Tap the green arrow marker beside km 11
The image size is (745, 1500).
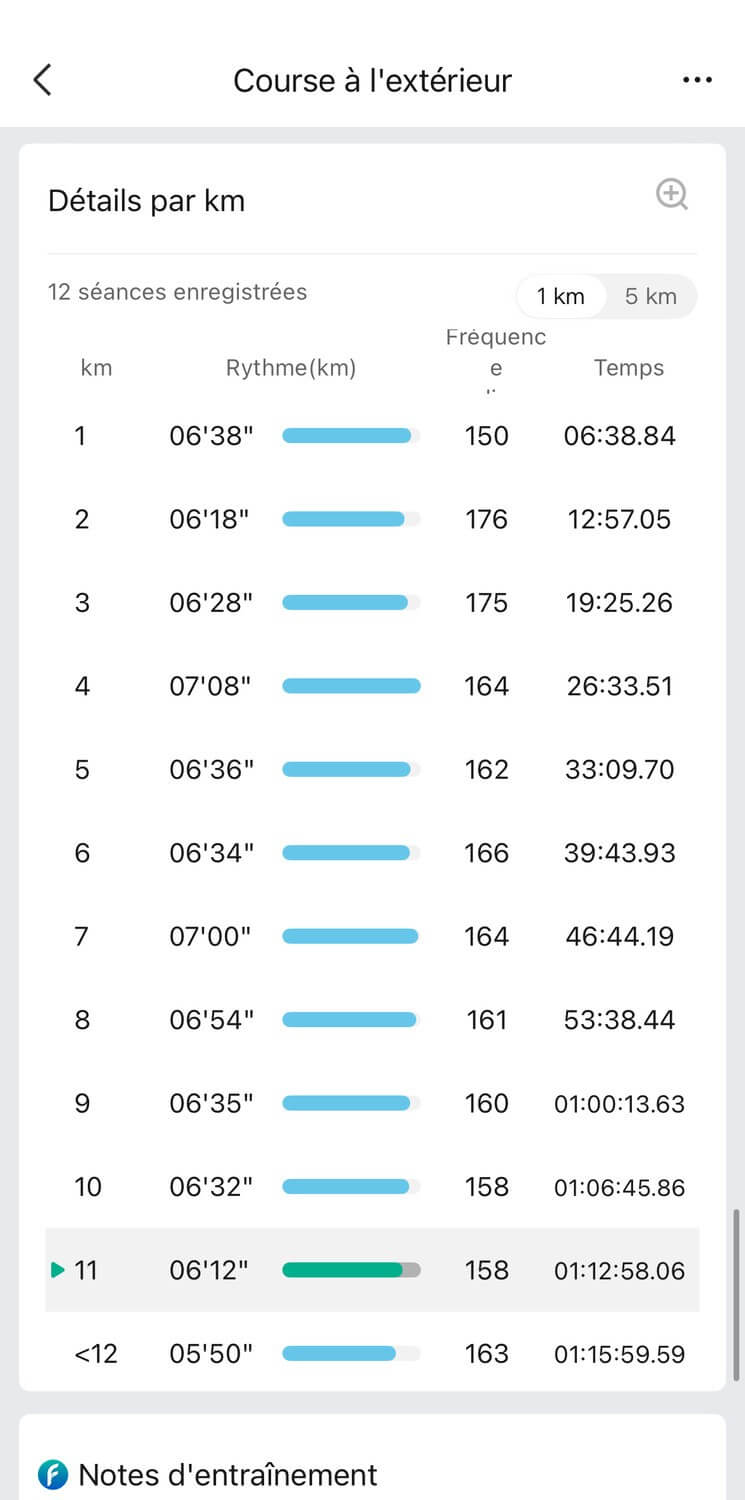[58, 1270]
